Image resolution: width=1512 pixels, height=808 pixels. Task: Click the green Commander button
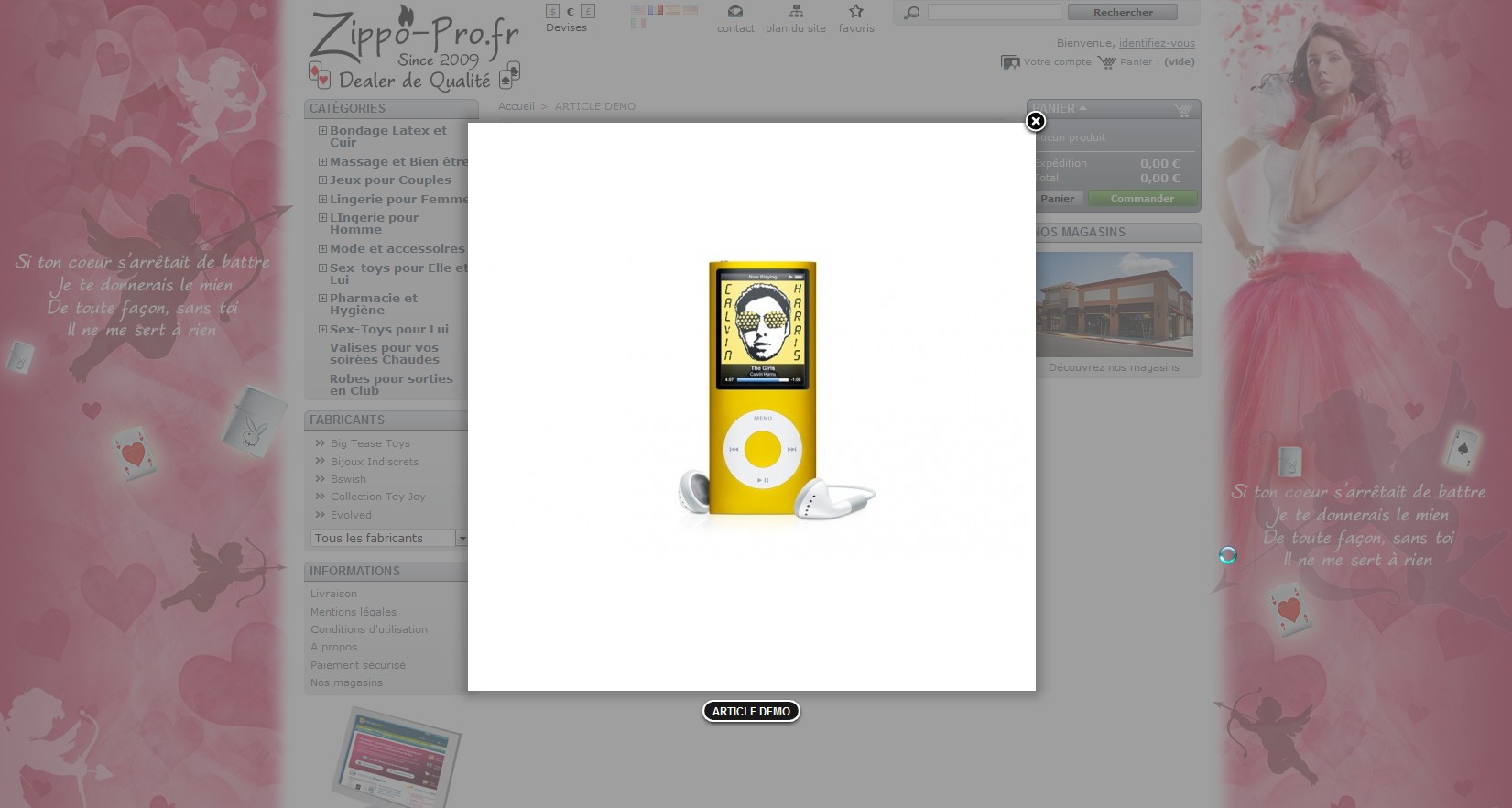1142,198
